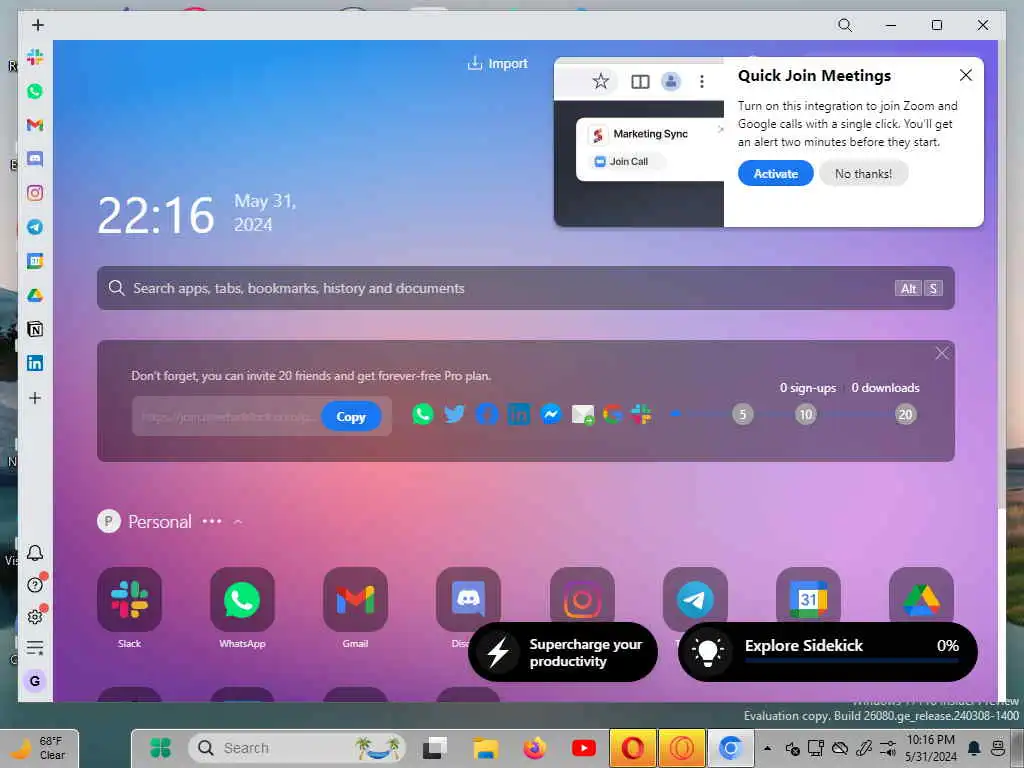This screenshot has height=768, width=1024.
Task: Close the Quick Join Meetings popup
Action: click(966, 75)
